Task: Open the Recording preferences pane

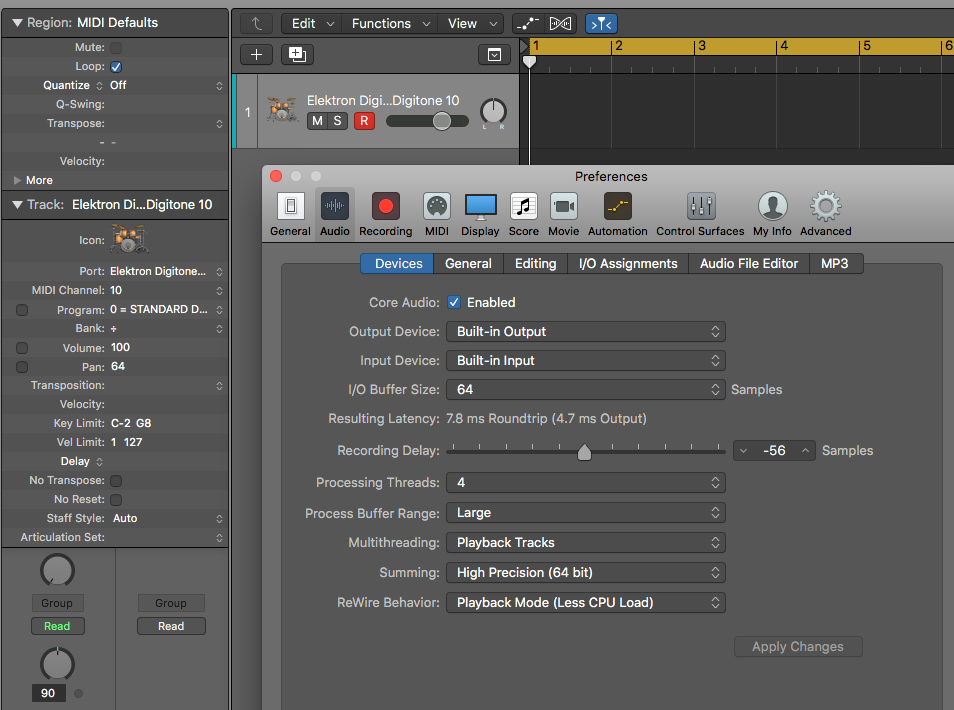Action: coord(385,214)
